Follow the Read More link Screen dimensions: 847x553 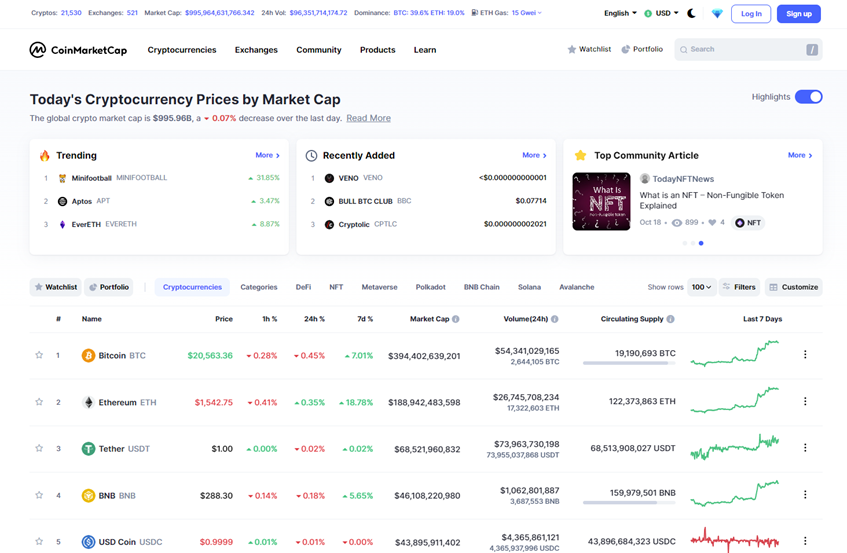pyautogui.click(x=368, y=118)
